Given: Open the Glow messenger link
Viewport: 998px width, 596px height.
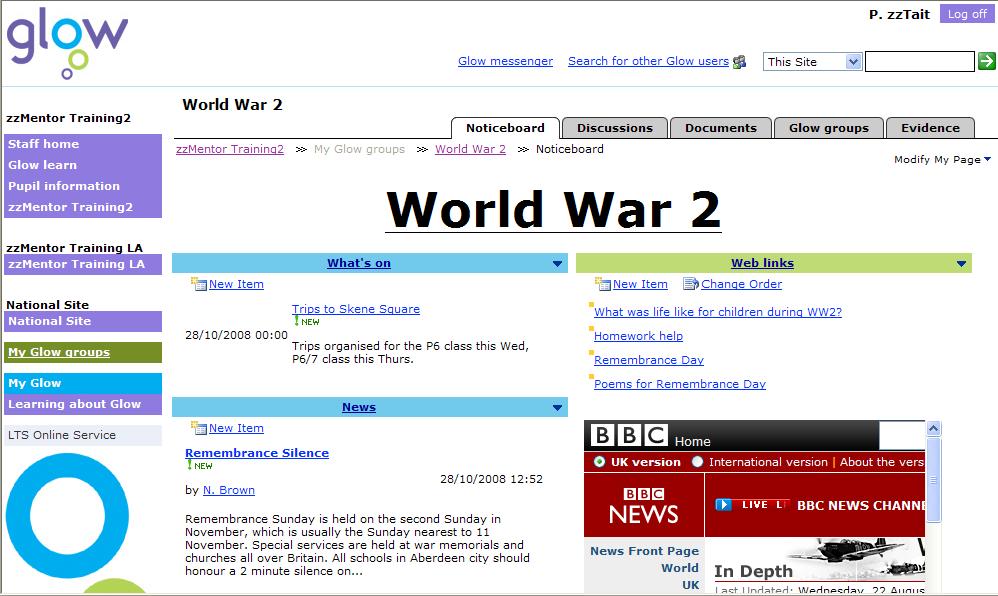Looking at the screenshot, I should (505, 61).
